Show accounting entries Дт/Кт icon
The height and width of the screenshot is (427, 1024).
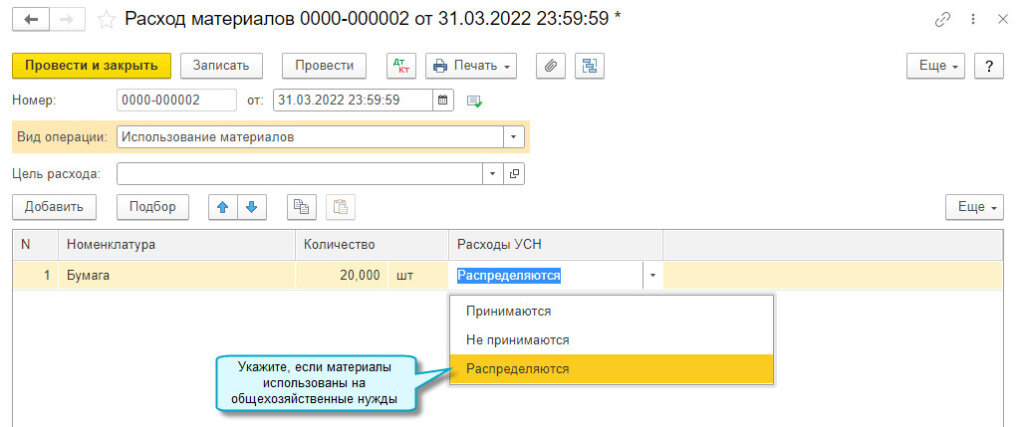pyautogui.click(x=403, y=66)
